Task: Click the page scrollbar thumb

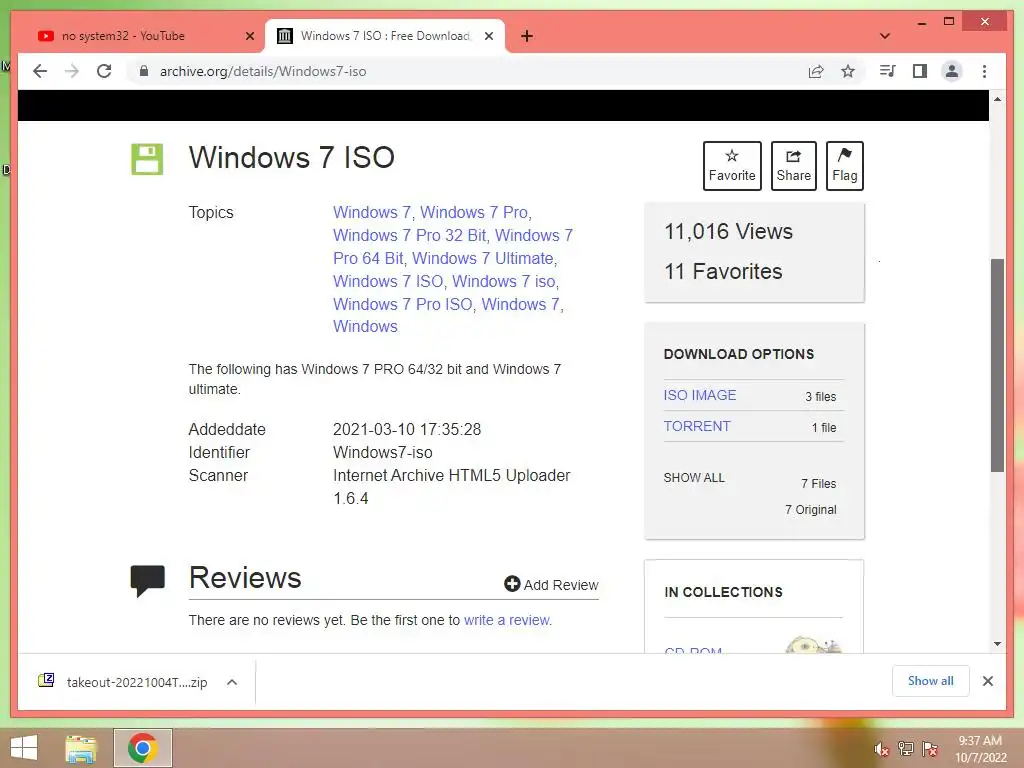Action: pyautogui.click(x=997, y=365)
